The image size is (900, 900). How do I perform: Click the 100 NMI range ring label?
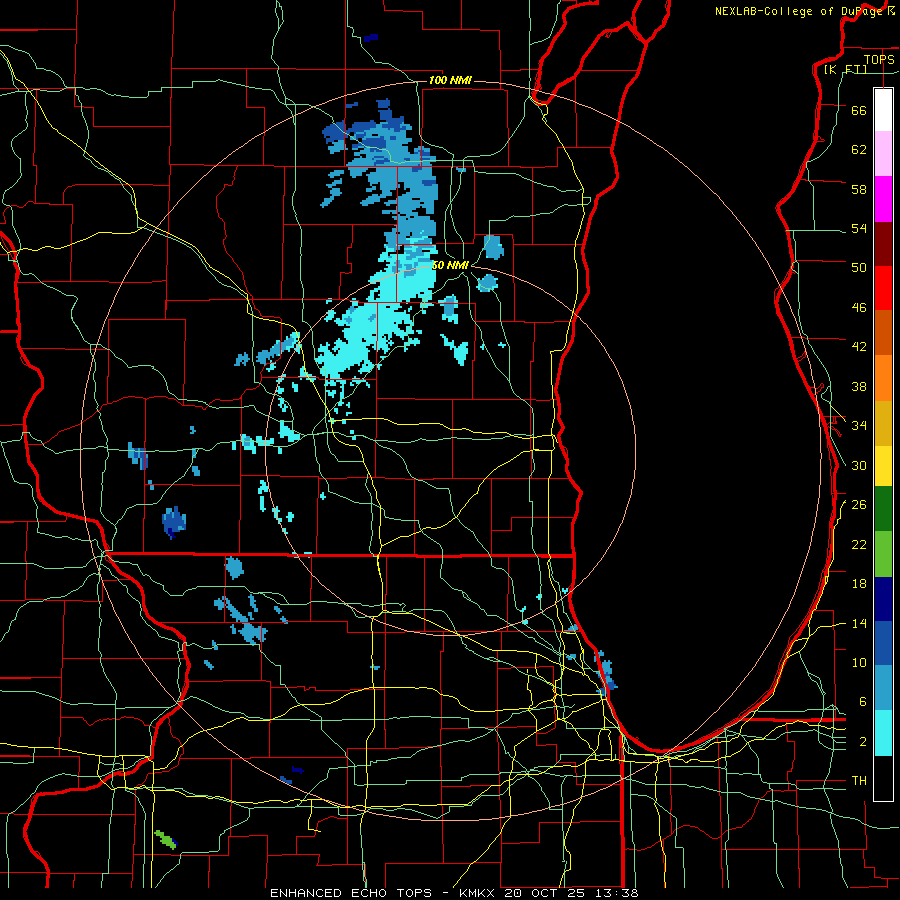click(x=450, y=80)
